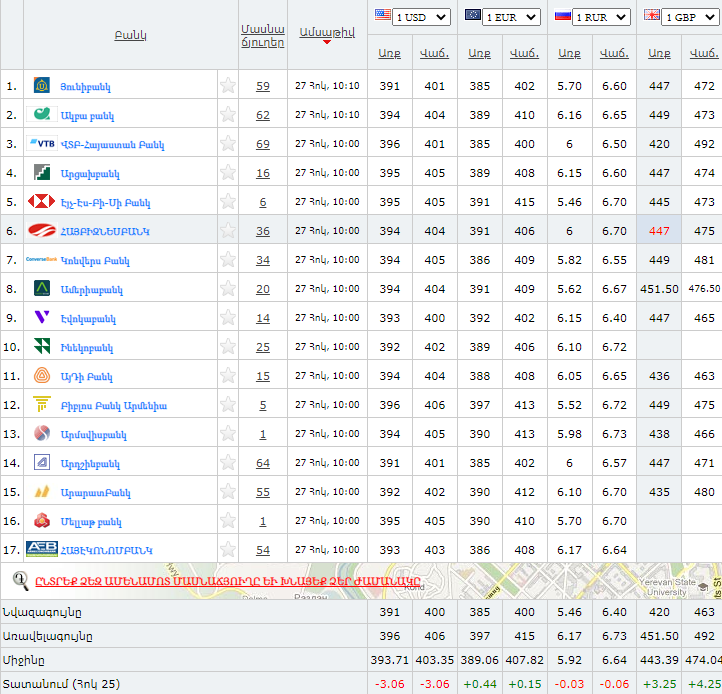Click the +3.25 fluctuation value
The height and width of the screenshot is (694, 722).
click(659, 684)
